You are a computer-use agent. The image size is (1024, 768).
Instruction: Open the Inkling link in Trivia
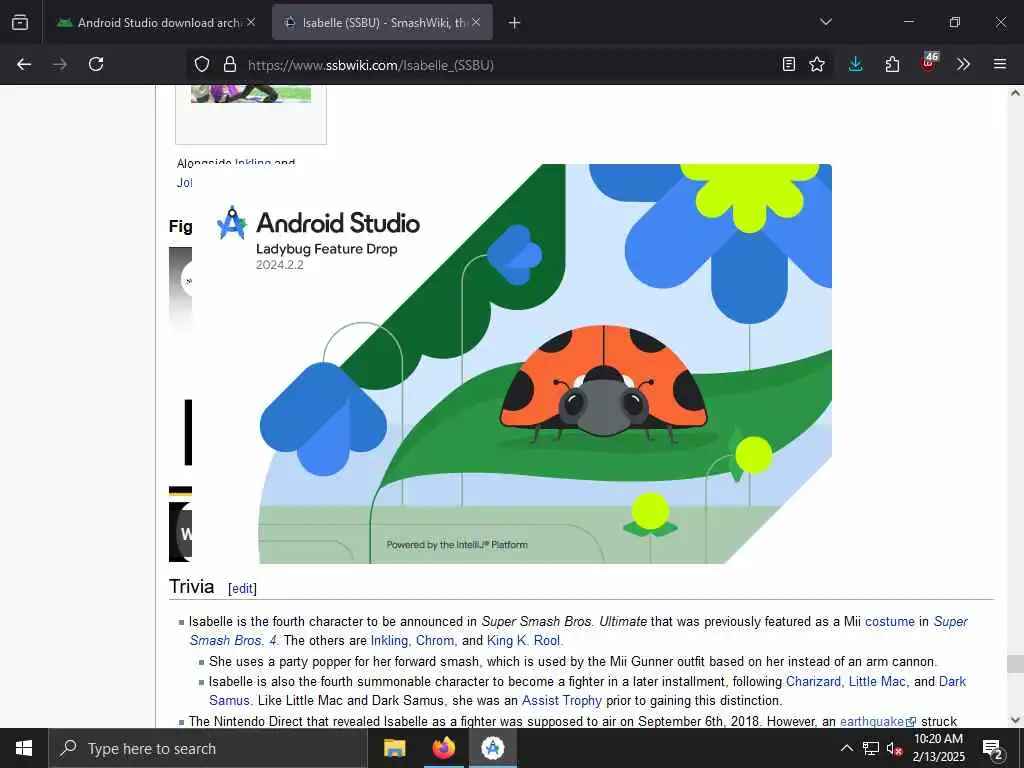click(x=389, y=641)
